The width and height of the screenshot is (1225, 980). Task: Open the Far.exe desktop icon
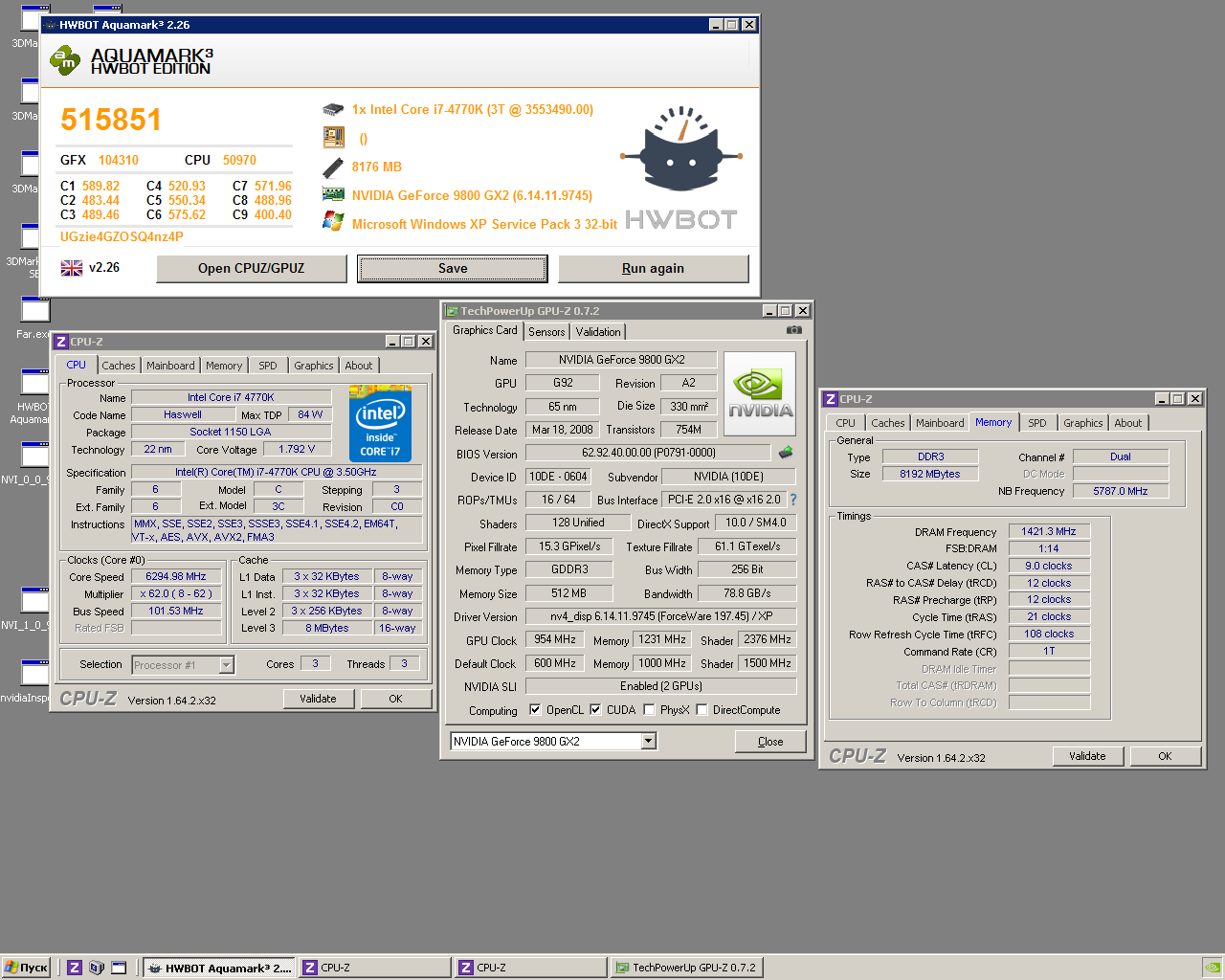[x=34, y=319]
